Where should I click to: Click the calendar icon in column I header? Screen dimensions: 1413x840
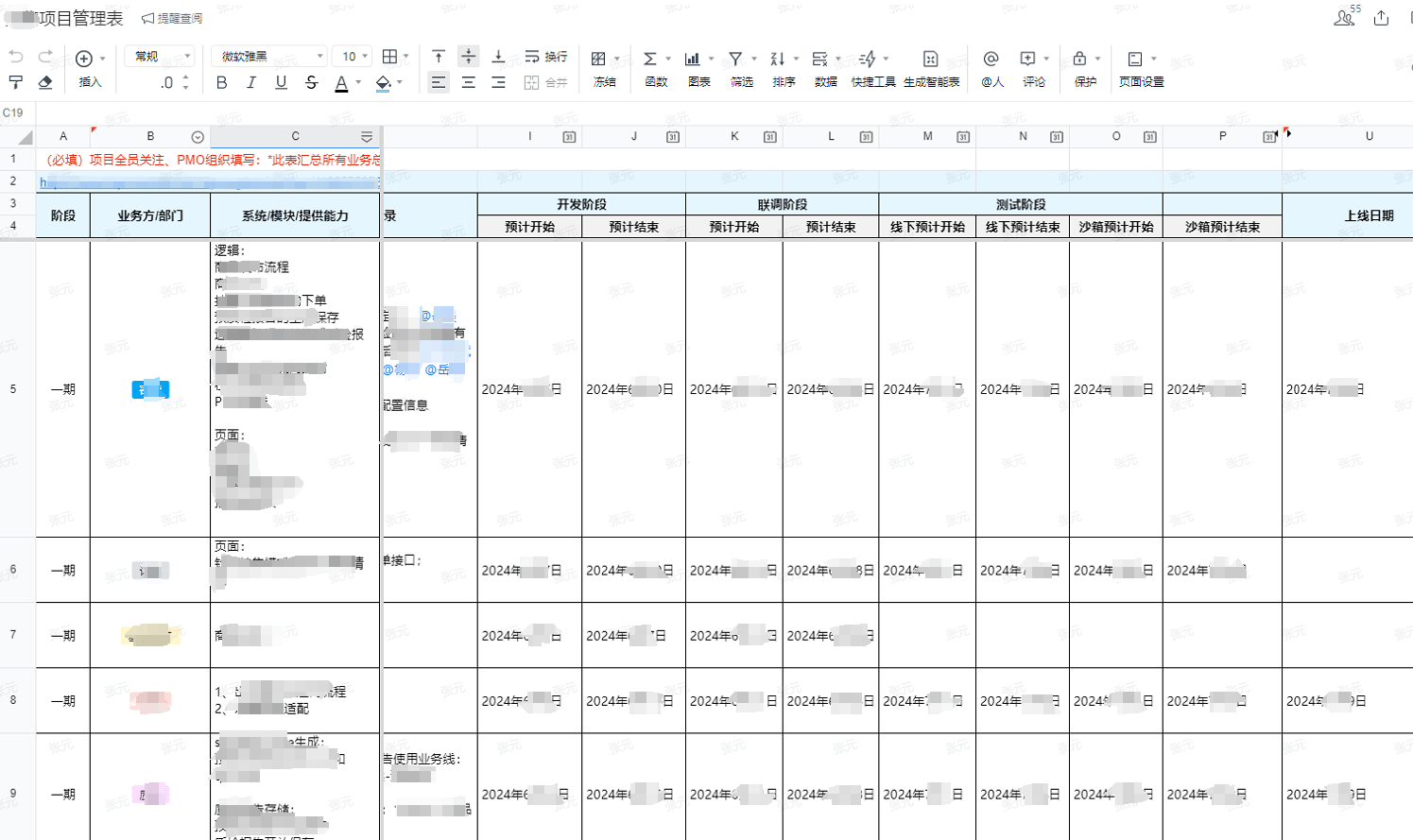569,137
